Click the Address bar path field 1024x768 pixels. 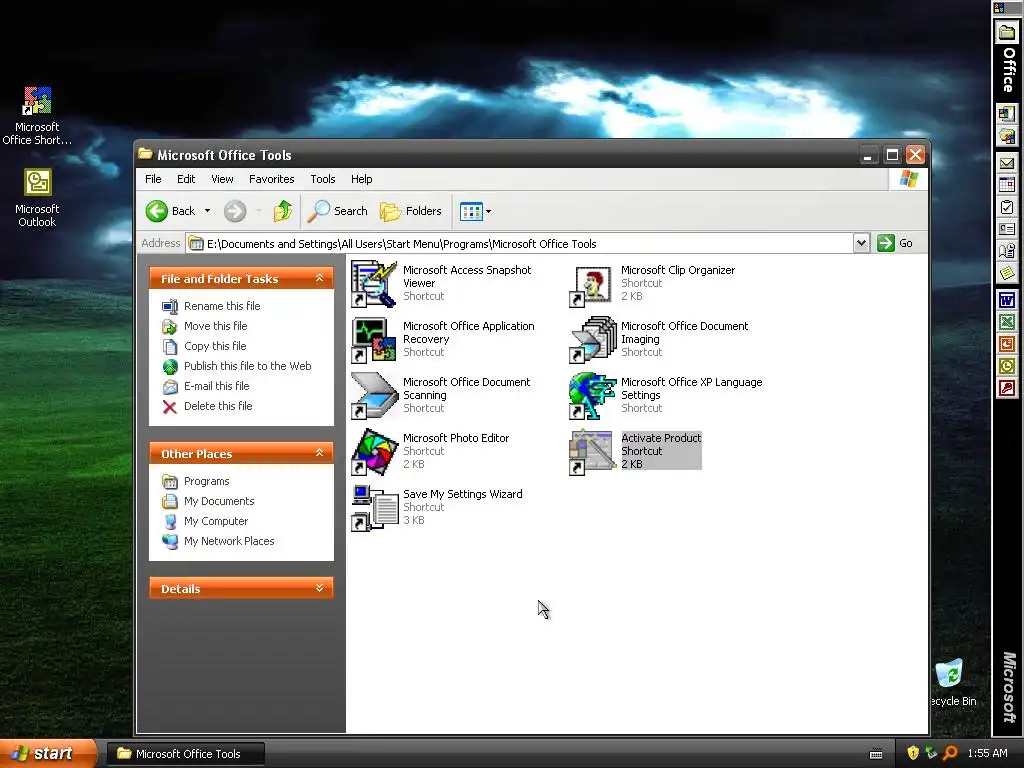(x=519, y=244)
